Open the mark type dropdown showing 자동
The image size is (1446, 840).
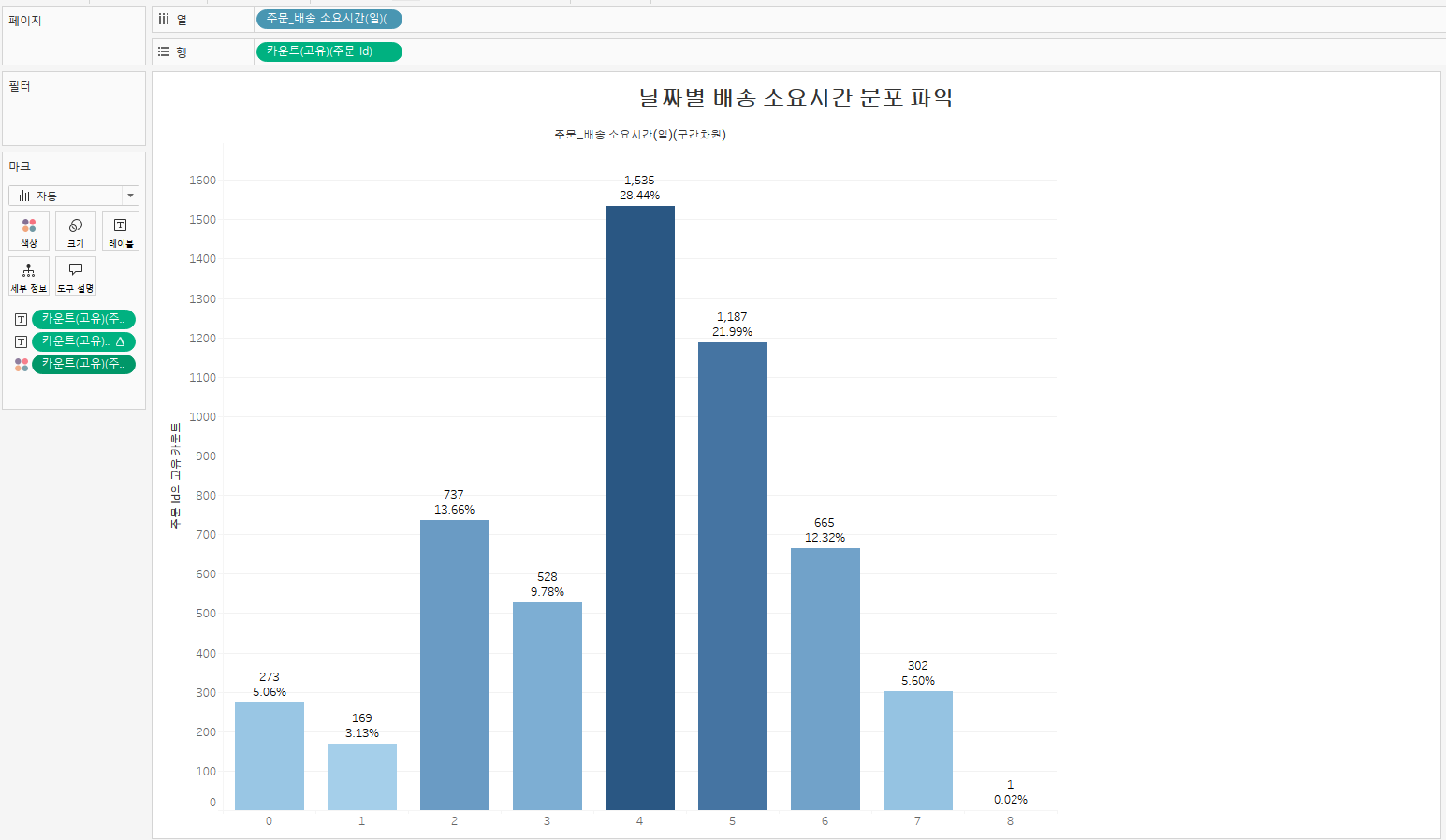[x=74, y=196]
